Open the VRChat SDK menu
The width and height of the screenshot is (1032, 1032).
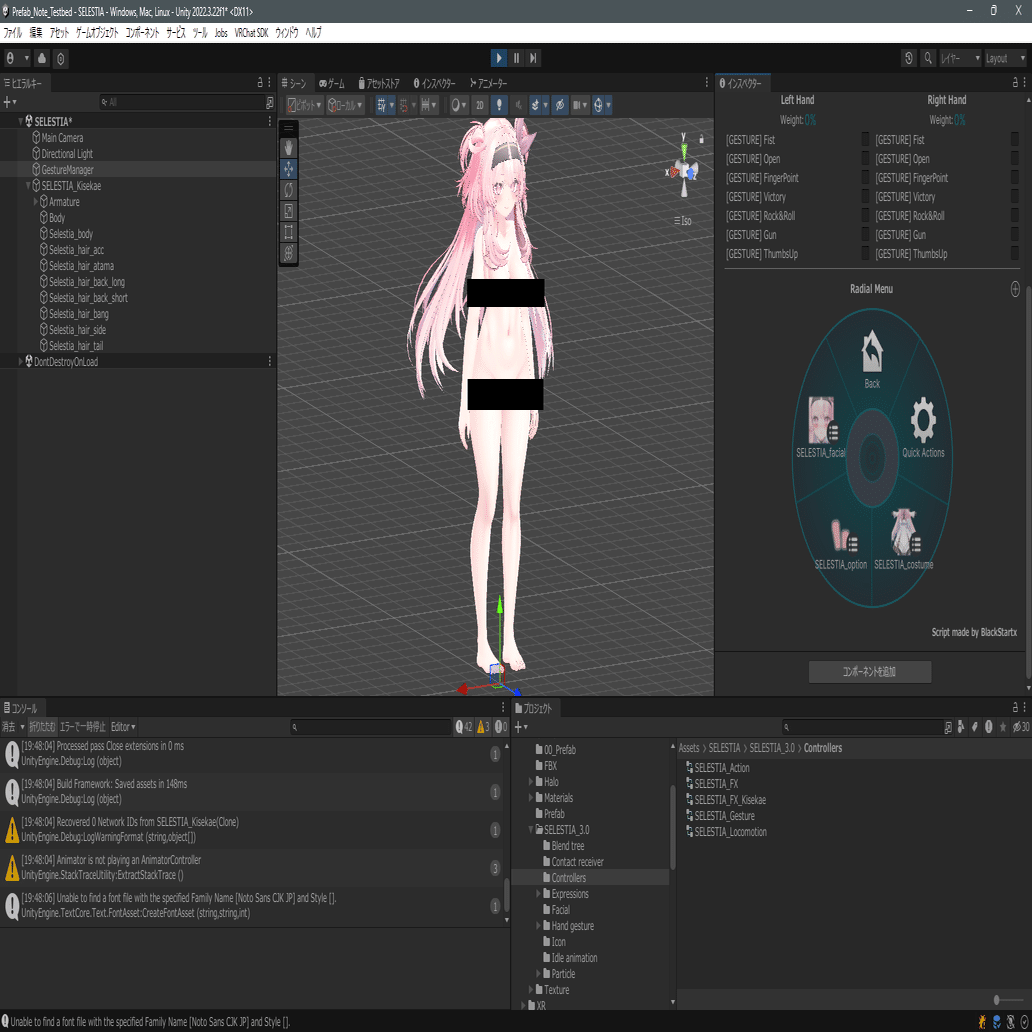pyautogui.click(x=251, y=32)
